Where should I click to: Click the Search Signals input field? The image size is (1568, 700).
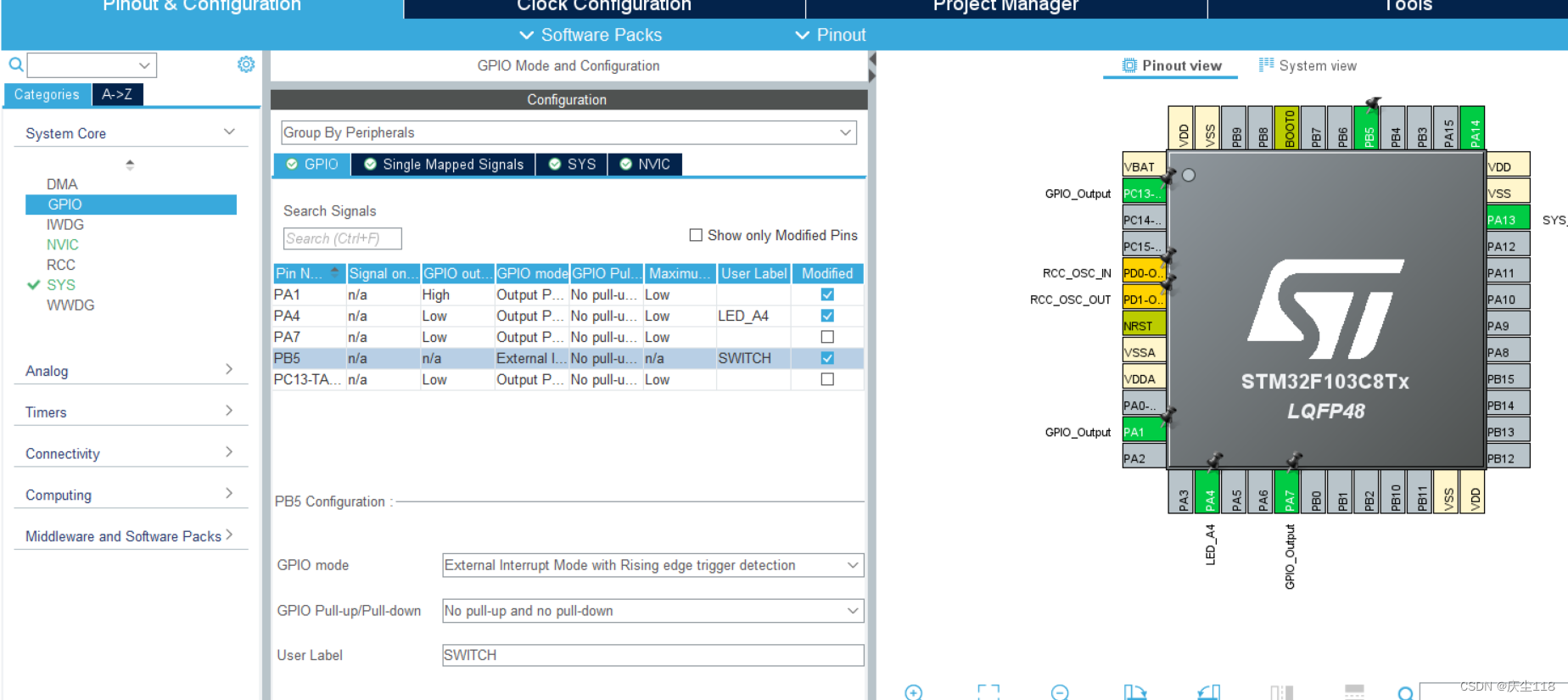click(342, 238)
